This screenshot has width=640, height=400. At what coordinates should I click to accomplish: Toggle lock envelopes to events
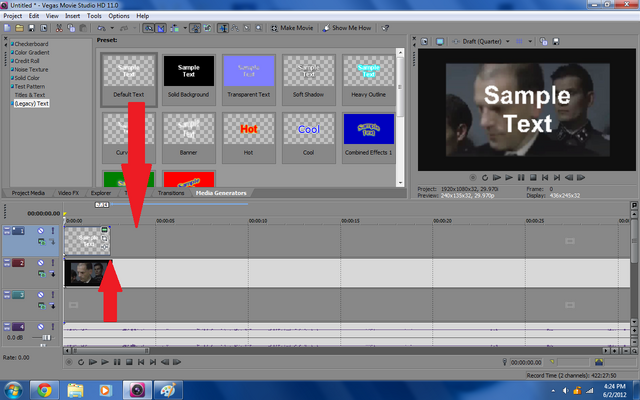(x=195, y=28)
